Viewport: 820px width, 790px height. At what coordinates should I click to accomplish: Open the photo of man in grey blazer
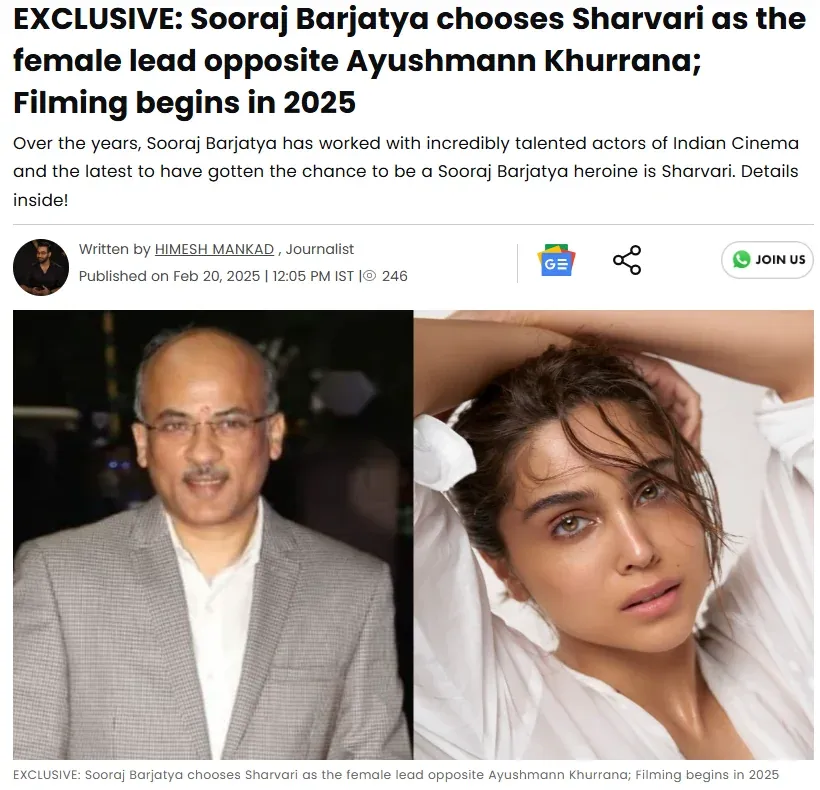(213, 534)
